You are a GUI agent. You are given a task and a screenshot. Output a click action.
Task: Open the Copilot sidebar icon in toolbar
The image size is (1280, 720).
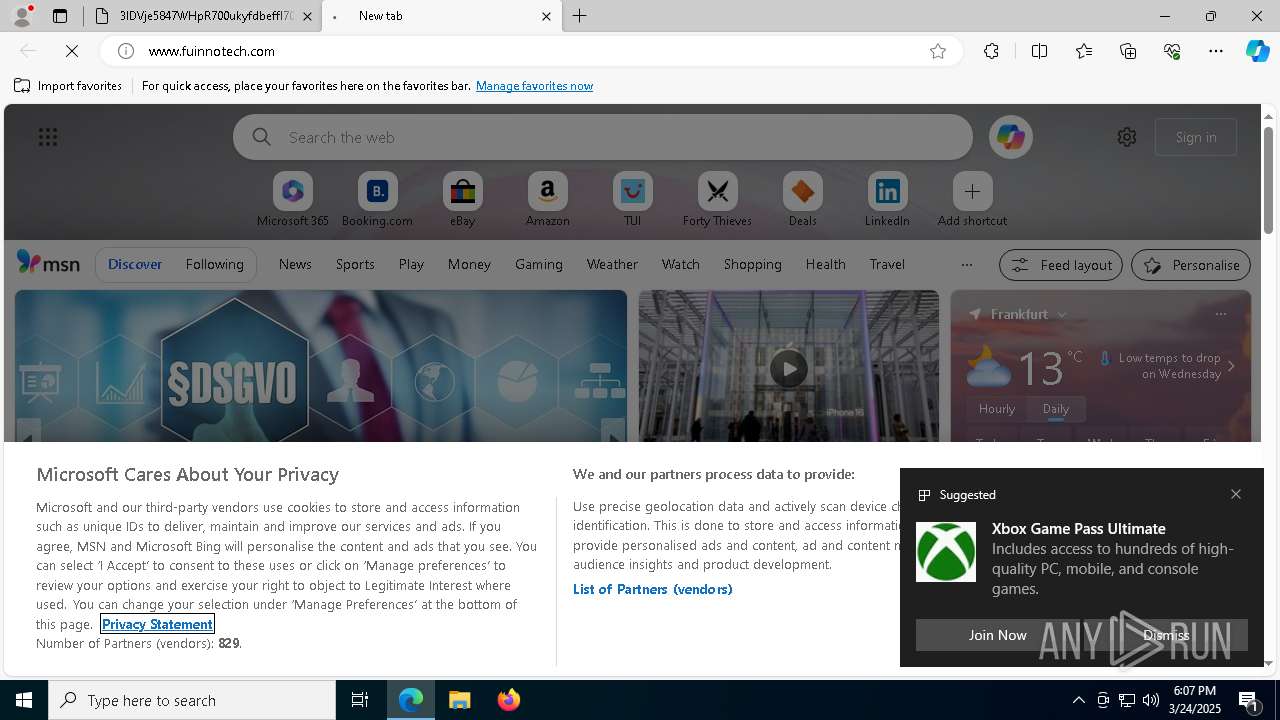pos(1257,51)
